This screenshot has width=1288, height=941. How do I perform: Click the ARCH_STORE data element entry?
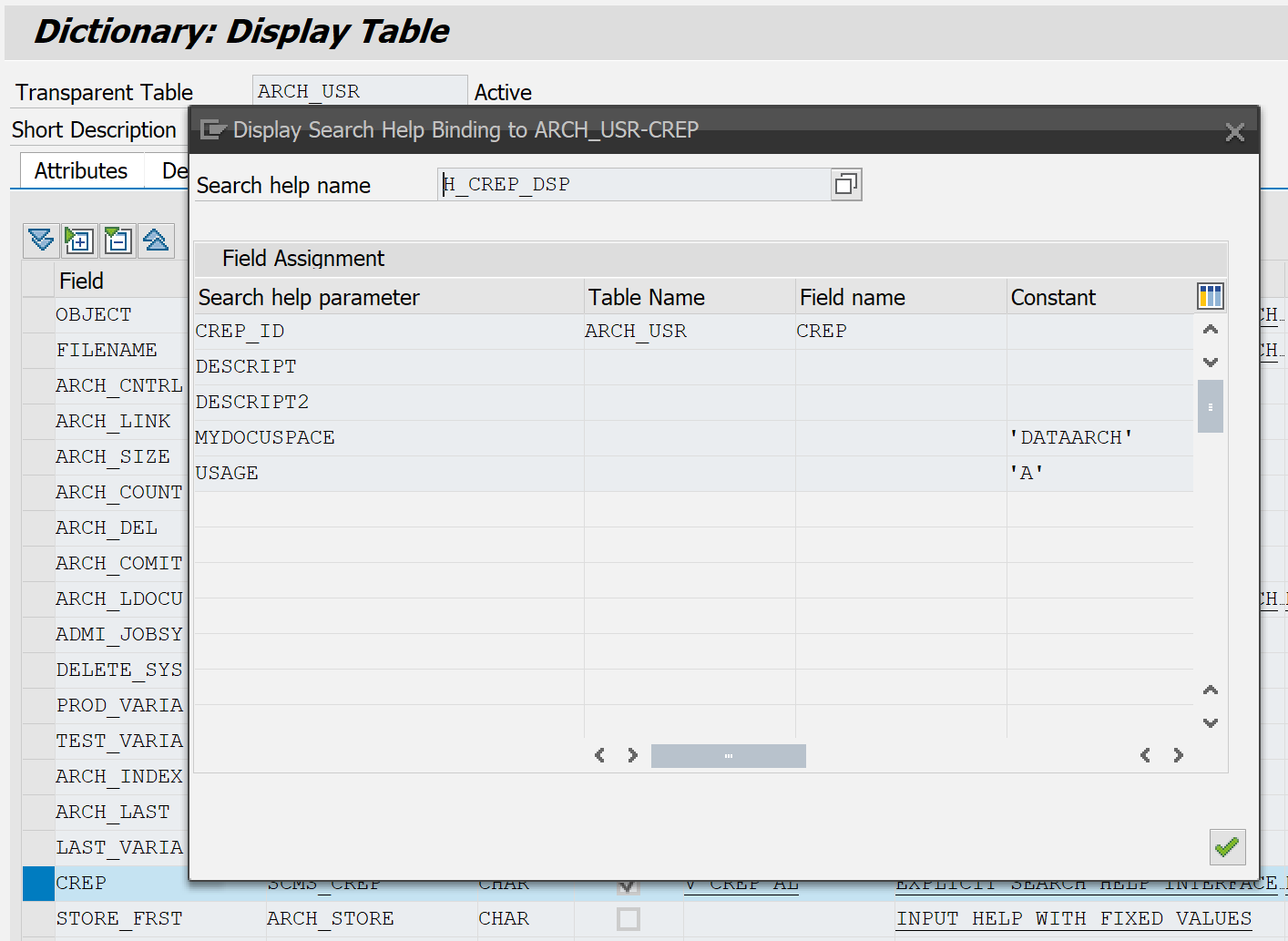[x=330, y=918]
